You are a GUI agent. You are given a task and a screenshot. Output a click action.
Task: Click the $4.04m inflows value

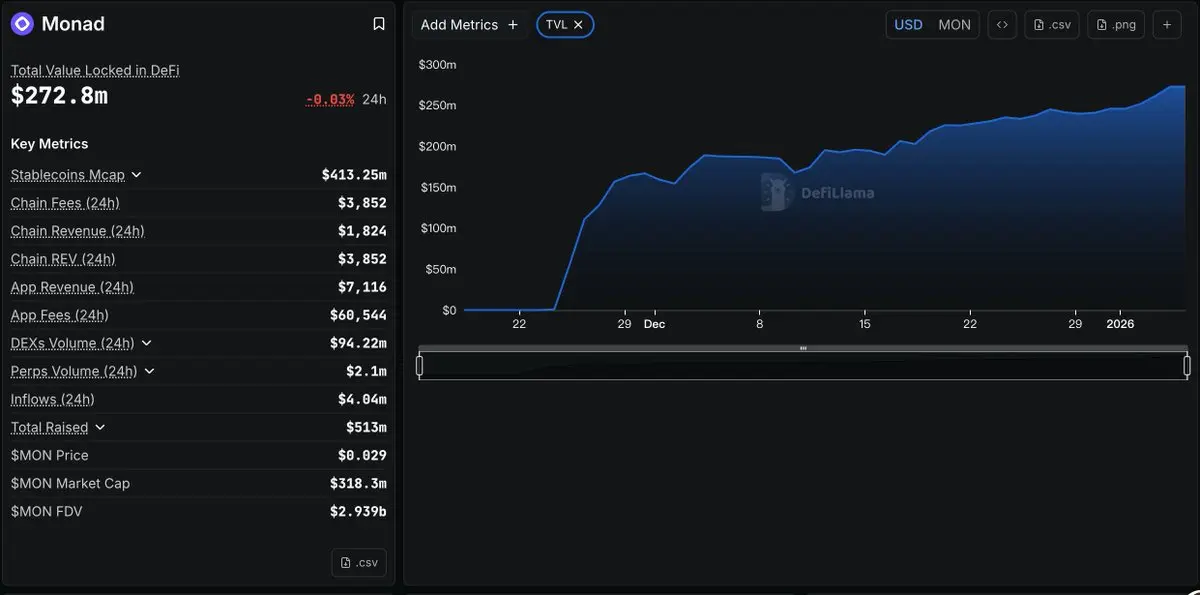(362, 399)
